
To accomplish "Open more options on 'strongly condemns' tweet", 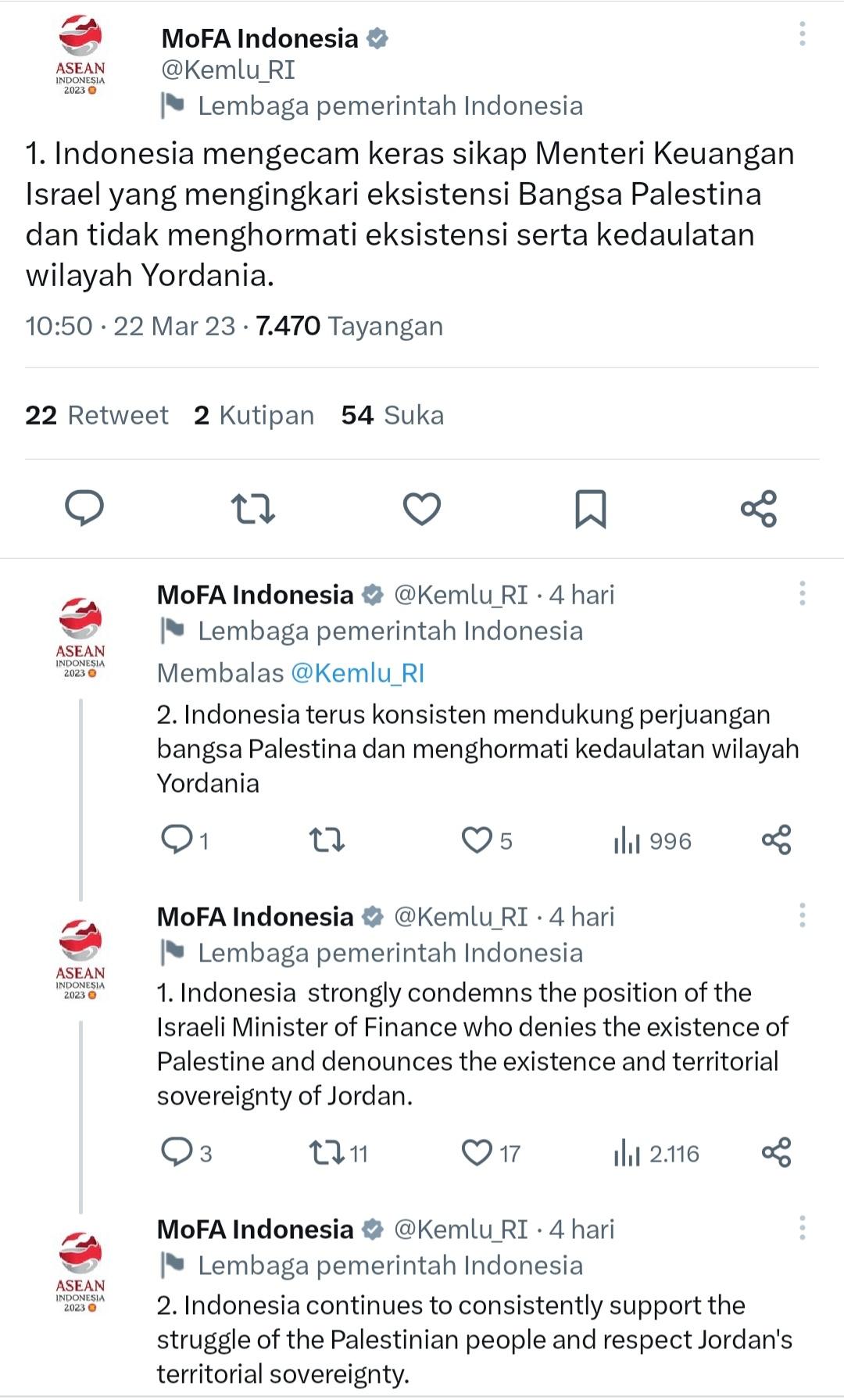I will click(x=802, y=915).
